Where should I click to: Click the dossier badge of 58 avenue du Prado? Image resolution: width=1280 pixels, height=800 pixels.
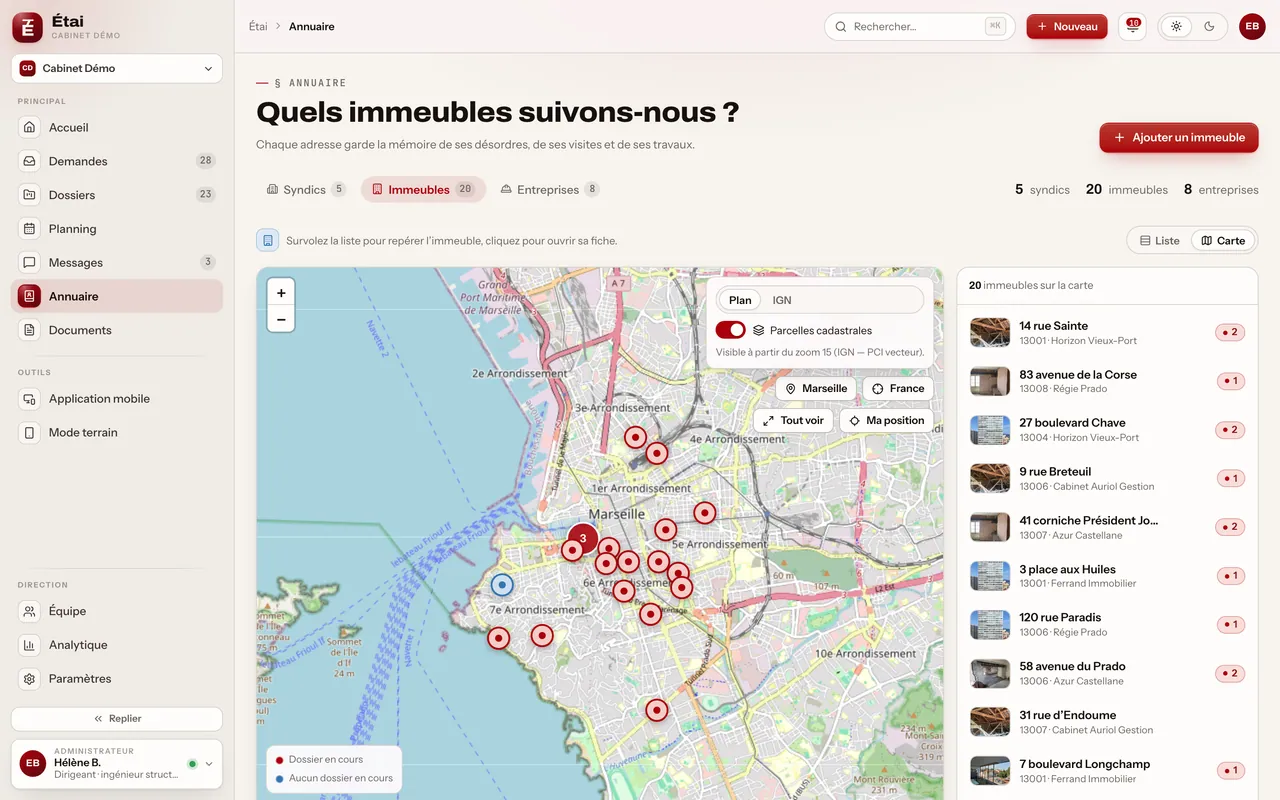click(x=1230, y=673)
